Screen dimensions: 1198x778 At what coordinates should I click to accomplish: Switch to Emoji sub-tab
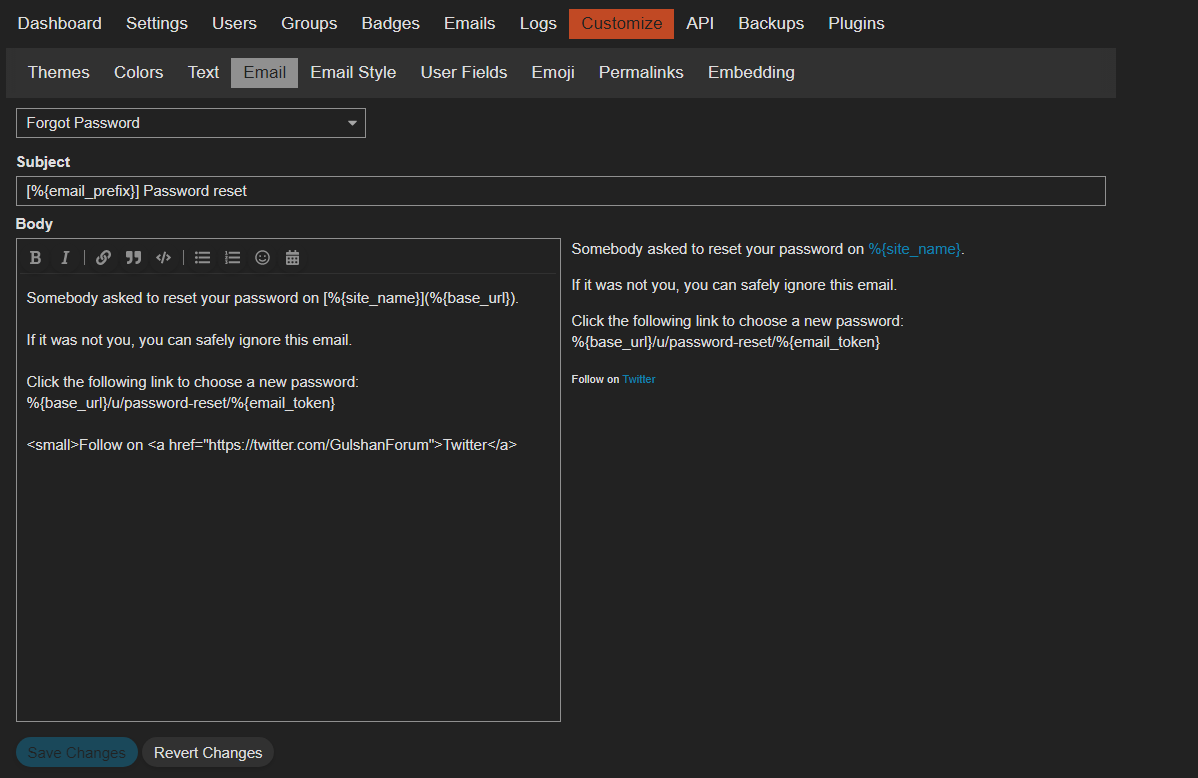(553, 73)
